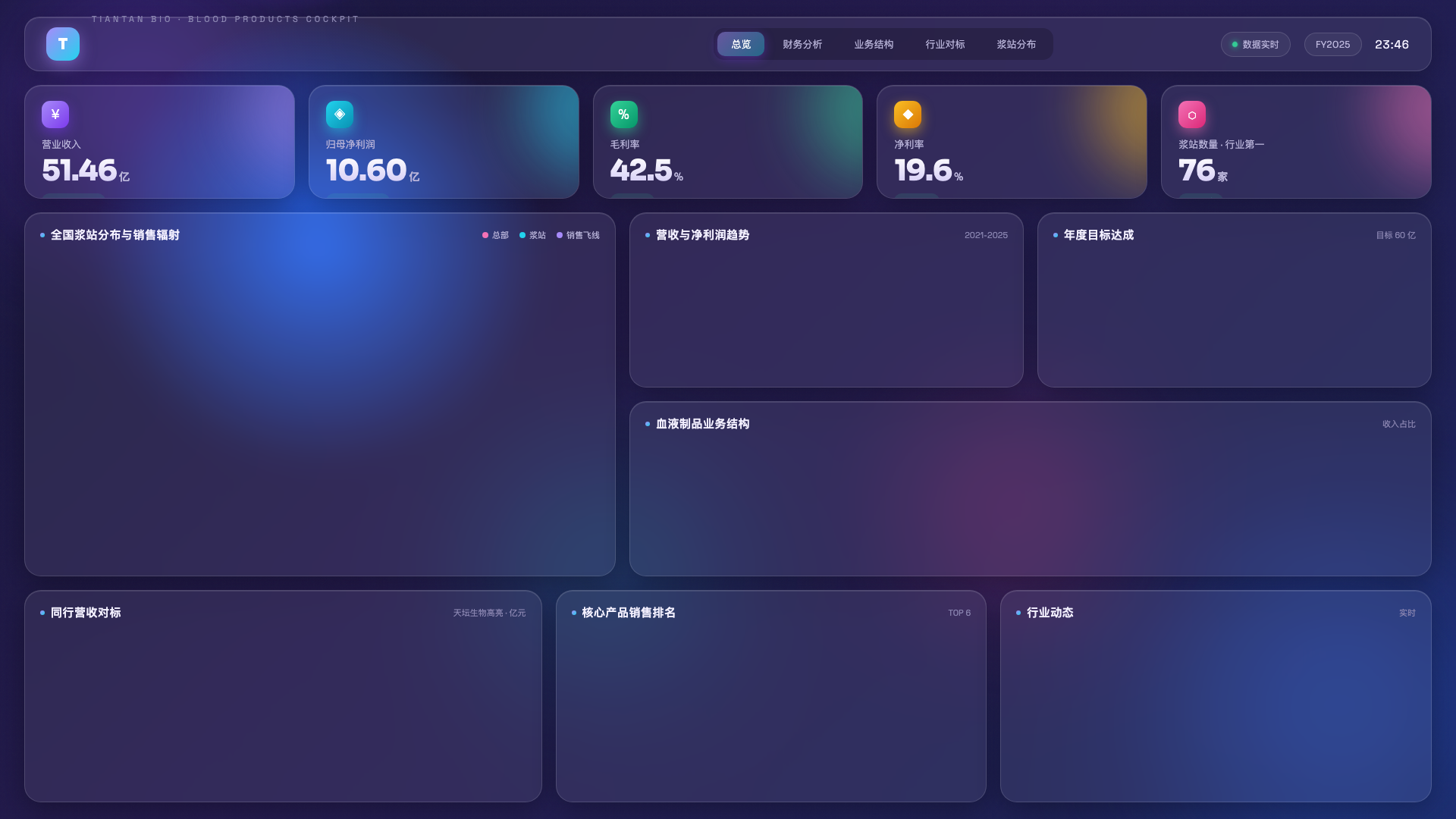Click the 收入占比 label
Screen dimensions: 1456x819
point(1398,424)
